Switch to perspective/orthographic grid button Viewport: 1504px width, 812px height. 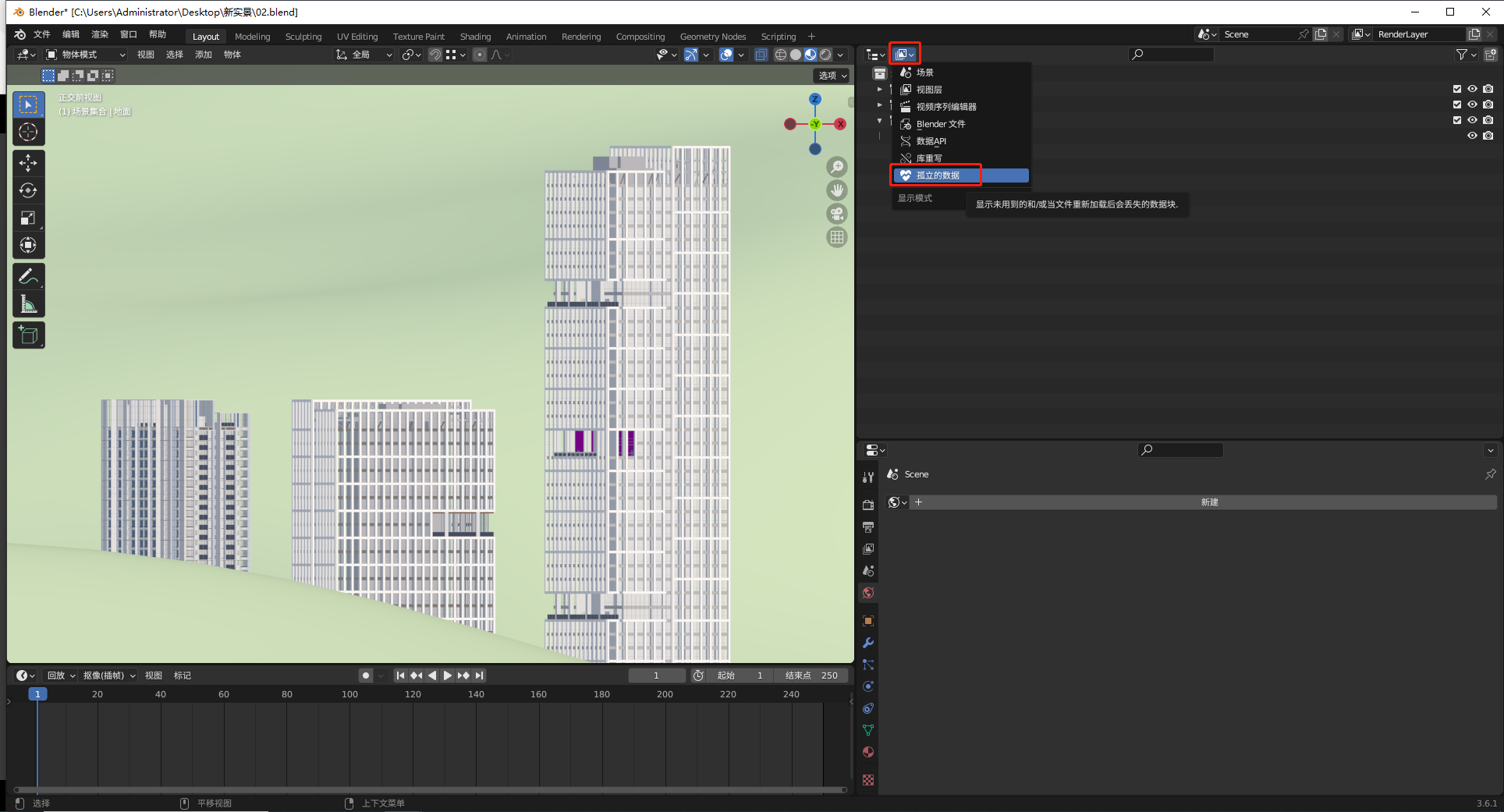click(x=837, y=237)
